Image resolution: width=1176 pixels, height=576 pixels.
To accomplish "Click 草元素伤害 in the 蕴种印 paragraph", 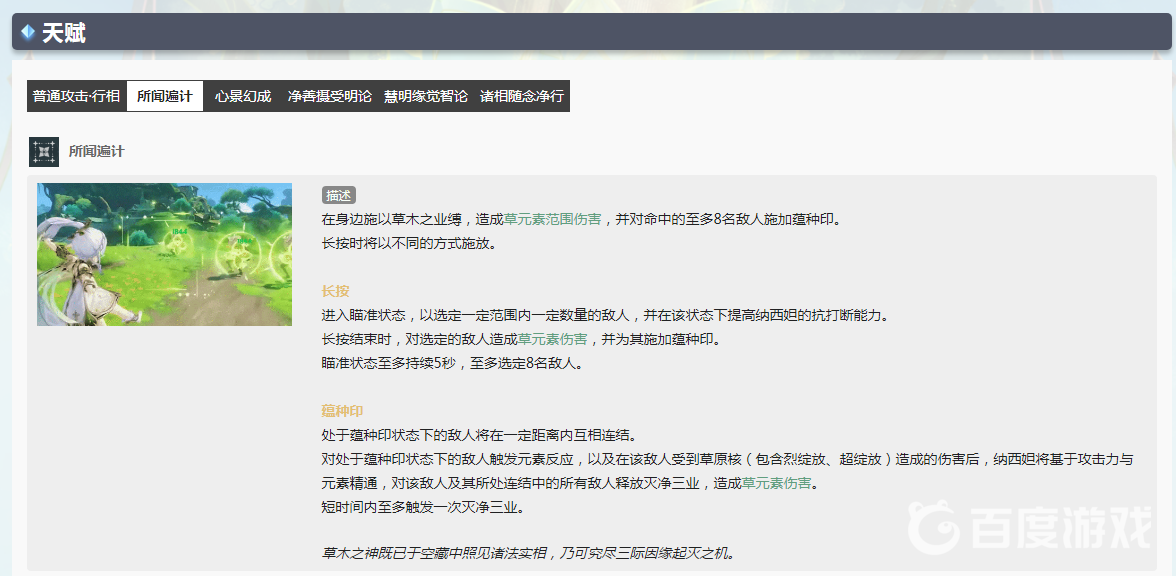I will tap(776, 484).
